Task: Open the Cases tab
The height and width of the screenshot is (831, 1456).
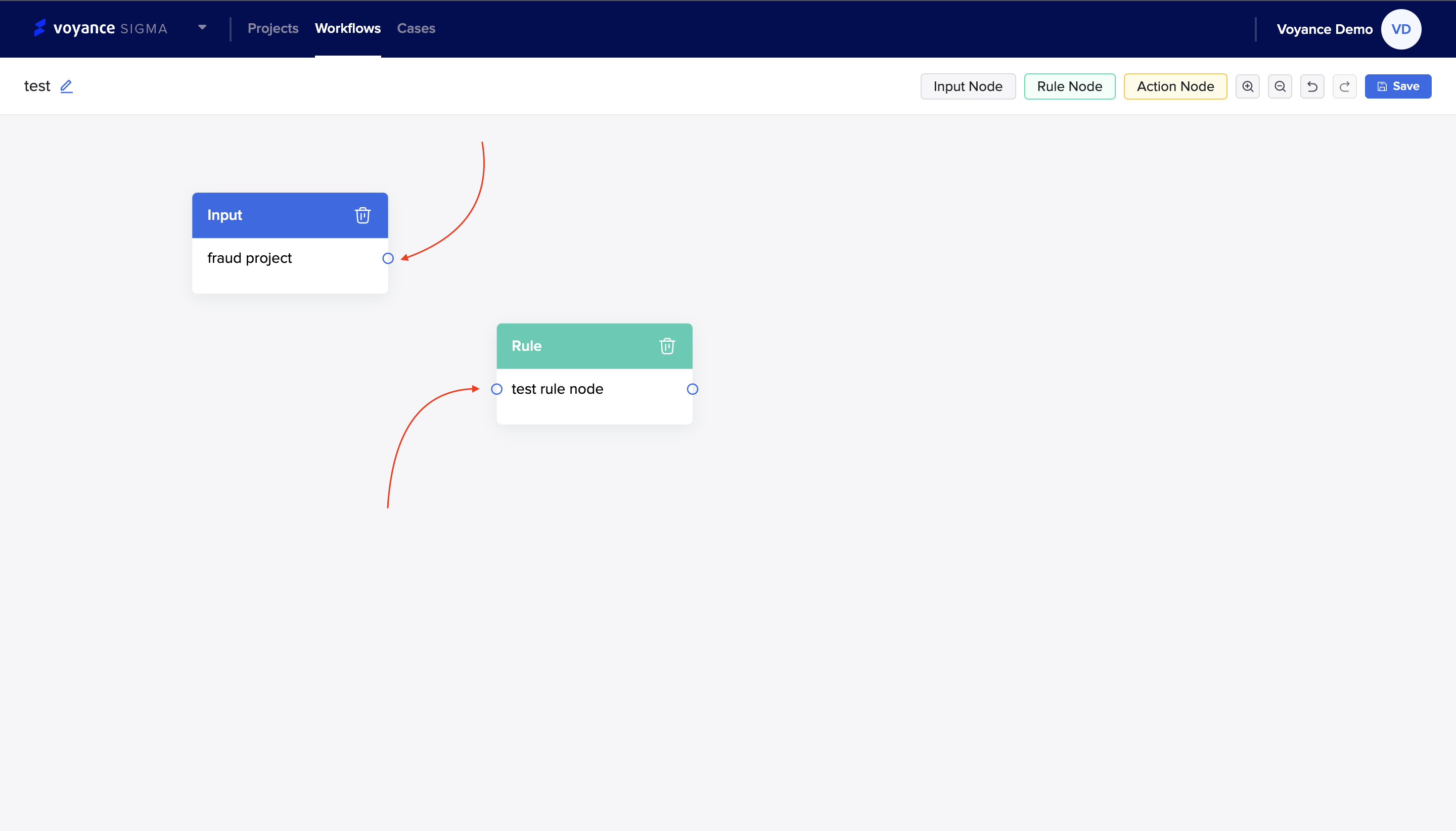Action: tap(416, 28)
